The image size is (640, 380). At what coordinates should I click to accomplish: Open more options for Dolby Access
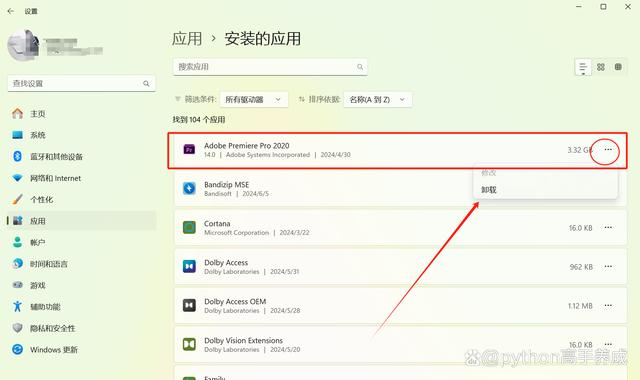[x=608, y=267]
